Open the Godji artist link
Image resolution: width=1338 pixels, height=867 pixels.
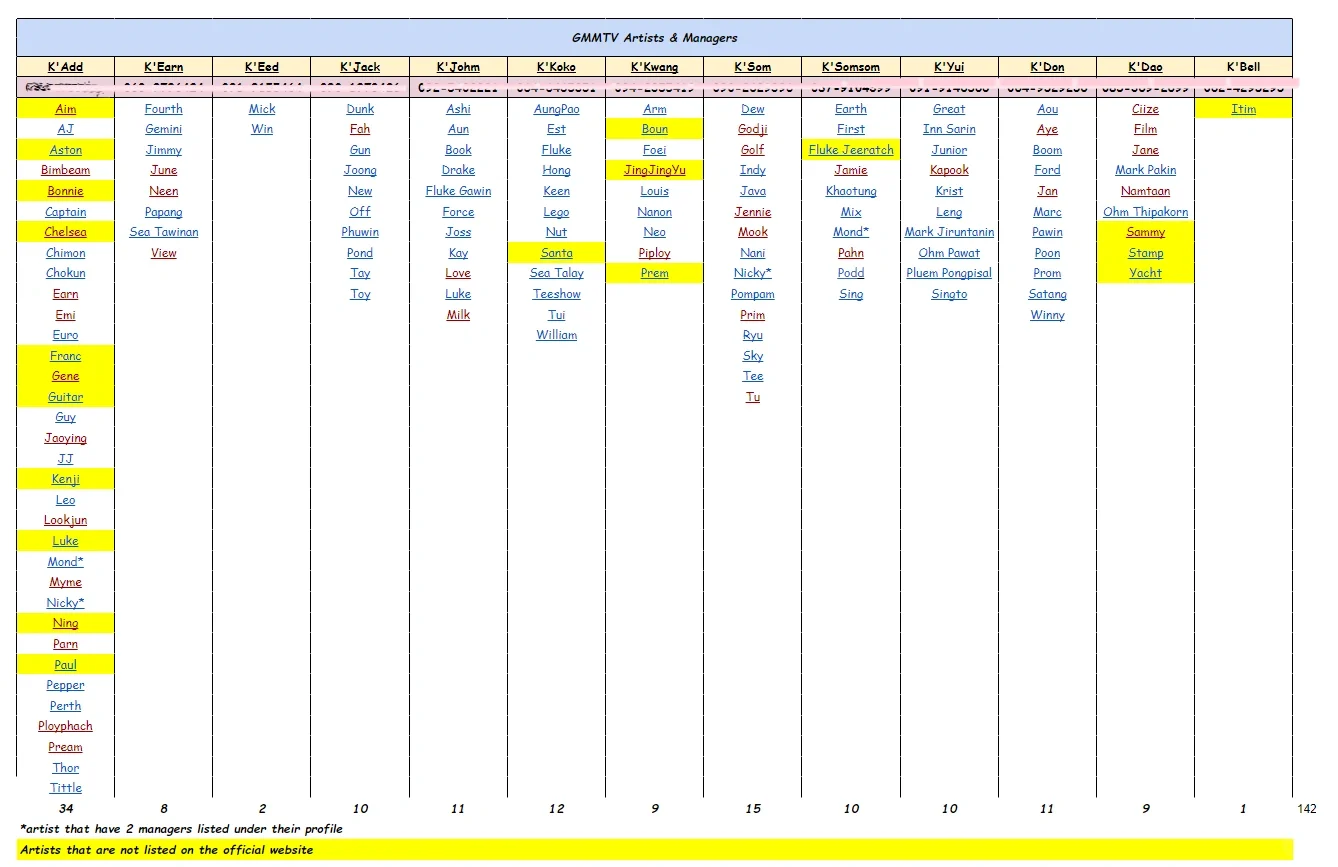753,129
